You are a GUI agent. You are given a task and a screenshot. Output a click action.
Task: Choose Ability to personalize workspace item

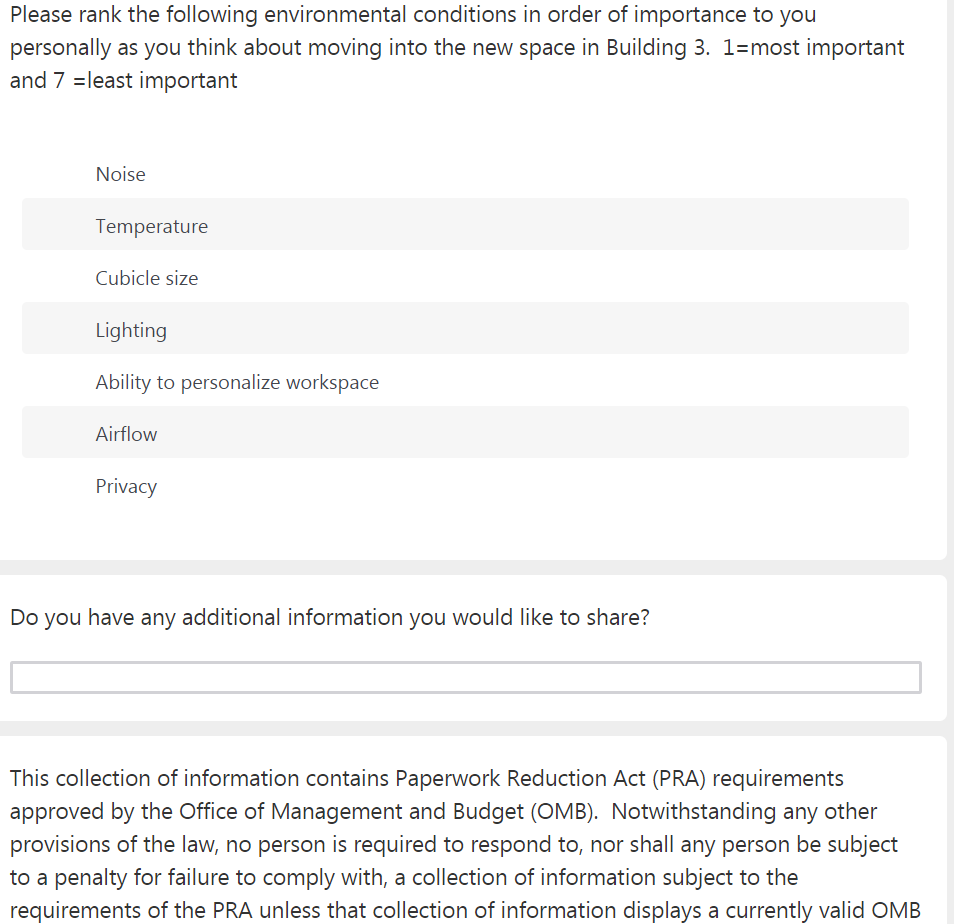pos(237,382)
